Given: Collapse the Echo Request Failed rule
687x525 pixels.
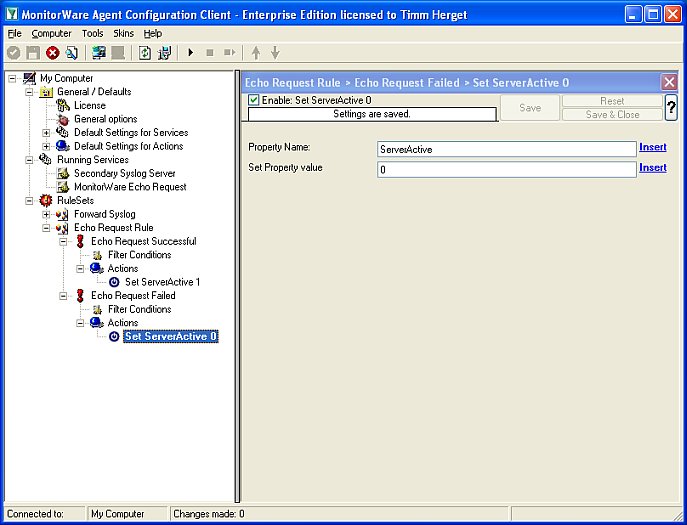Looking at the screenshot, I should click(63, 296).
